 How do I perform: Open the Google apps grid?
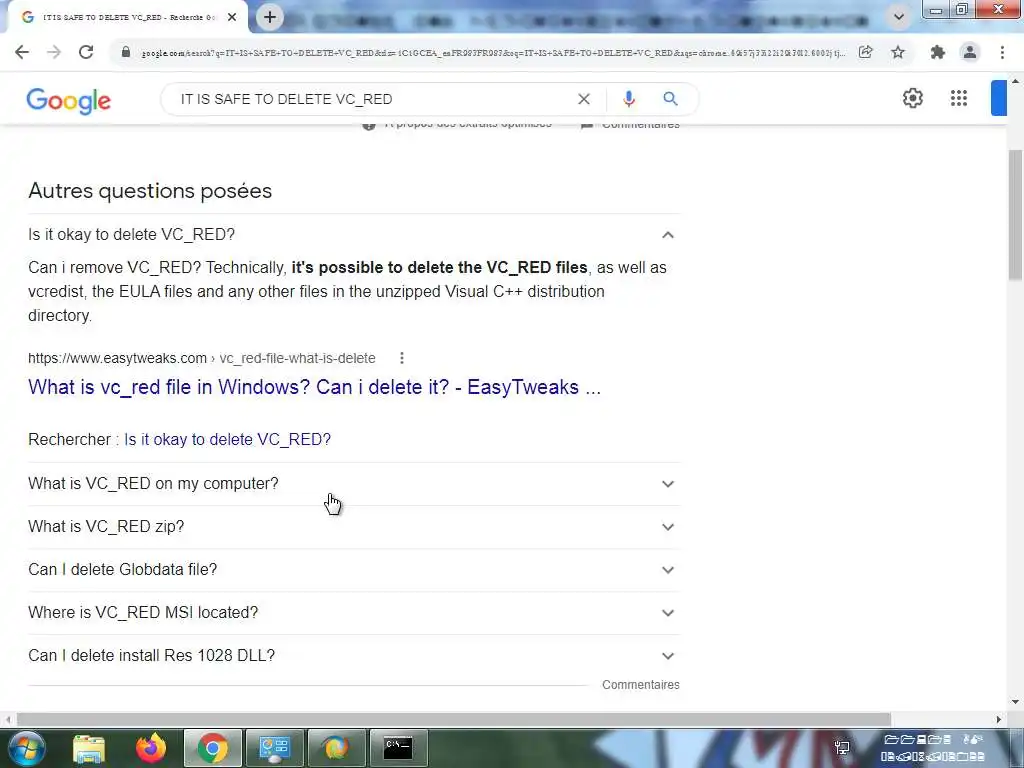(959, 99)
